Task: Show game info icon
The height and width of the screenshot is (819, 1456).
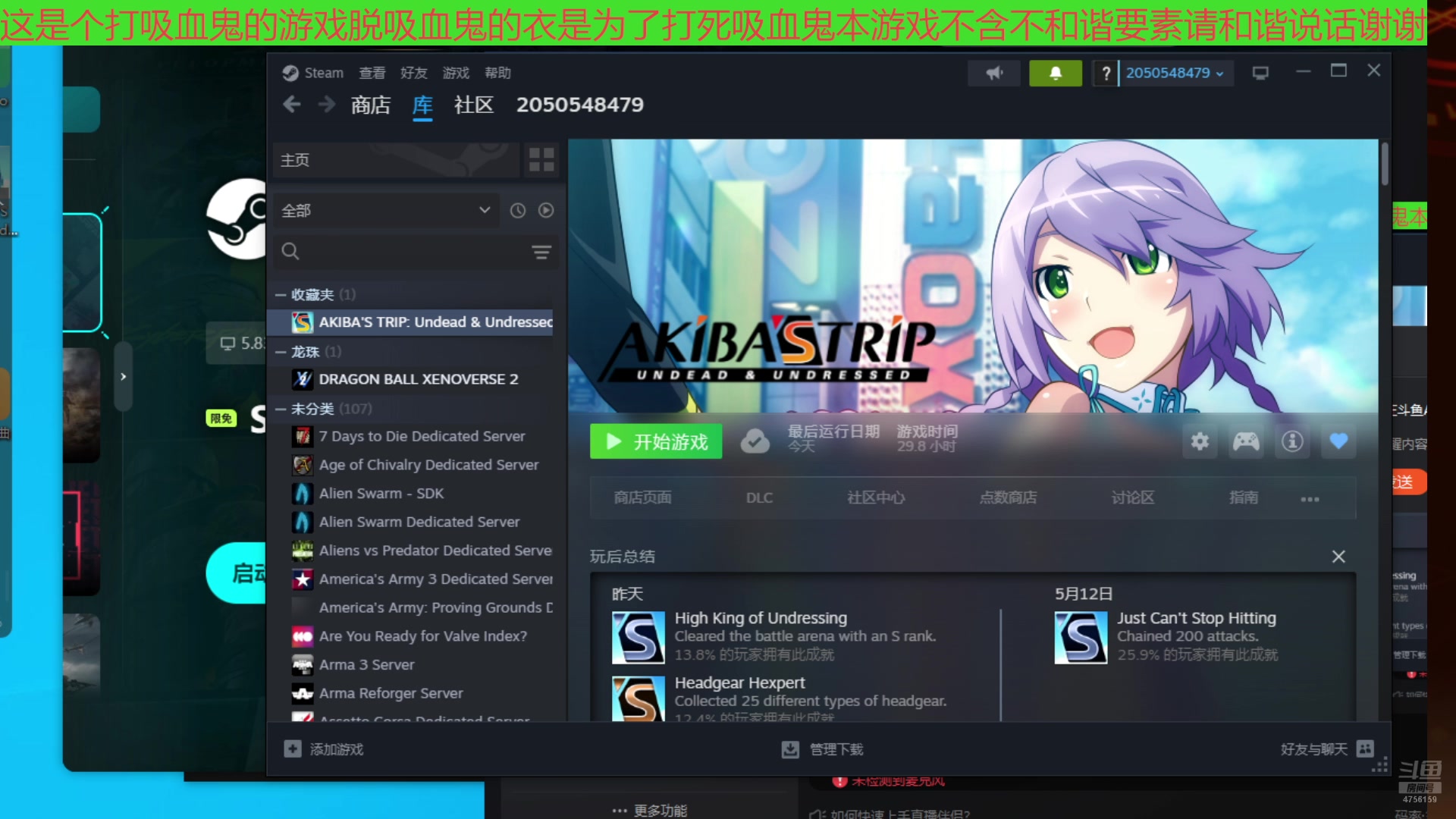Action: click(1292, 441)
